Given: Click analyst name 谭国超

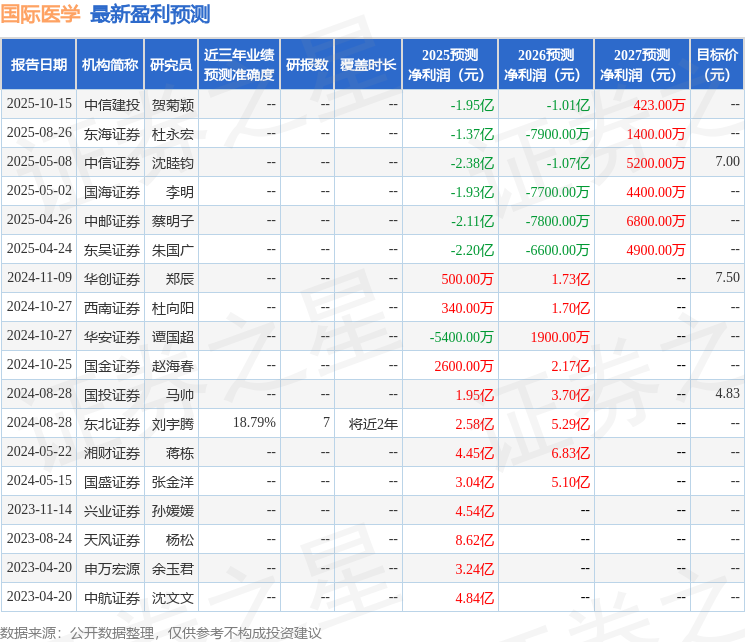Looking at the screenshot, I should (x=172, y=337).
